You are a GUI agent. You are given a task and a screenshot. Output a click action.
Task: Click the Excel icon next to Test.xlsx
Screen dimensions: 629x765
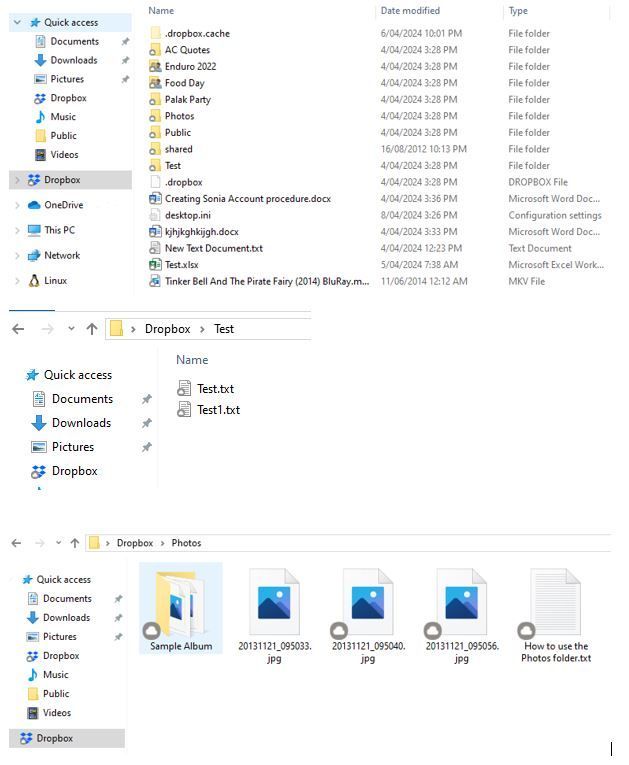point(155,265)
